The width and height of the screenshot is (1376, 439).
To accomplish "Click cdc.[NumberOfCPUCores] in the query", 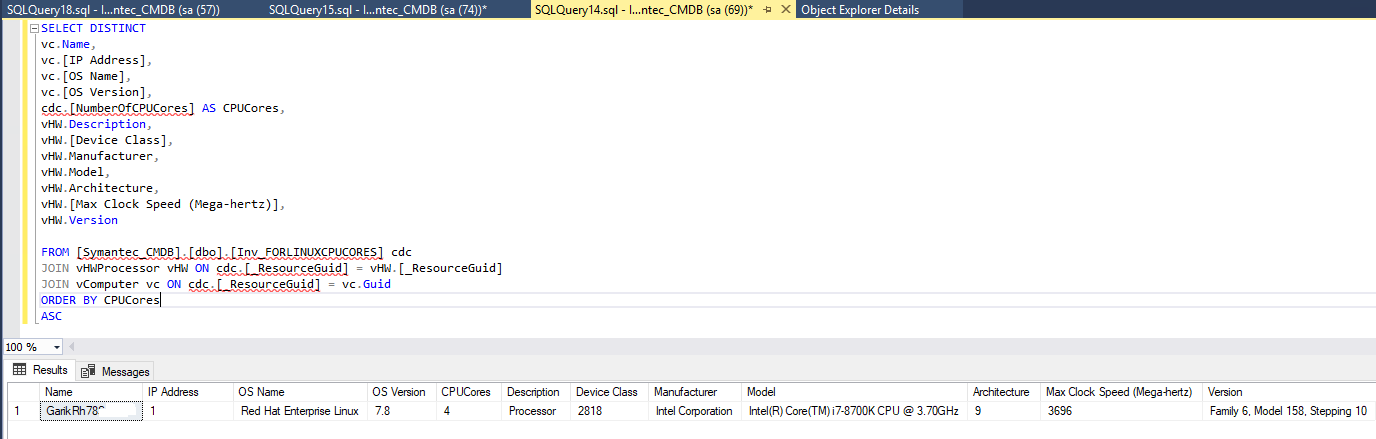I will click(117, 108).
